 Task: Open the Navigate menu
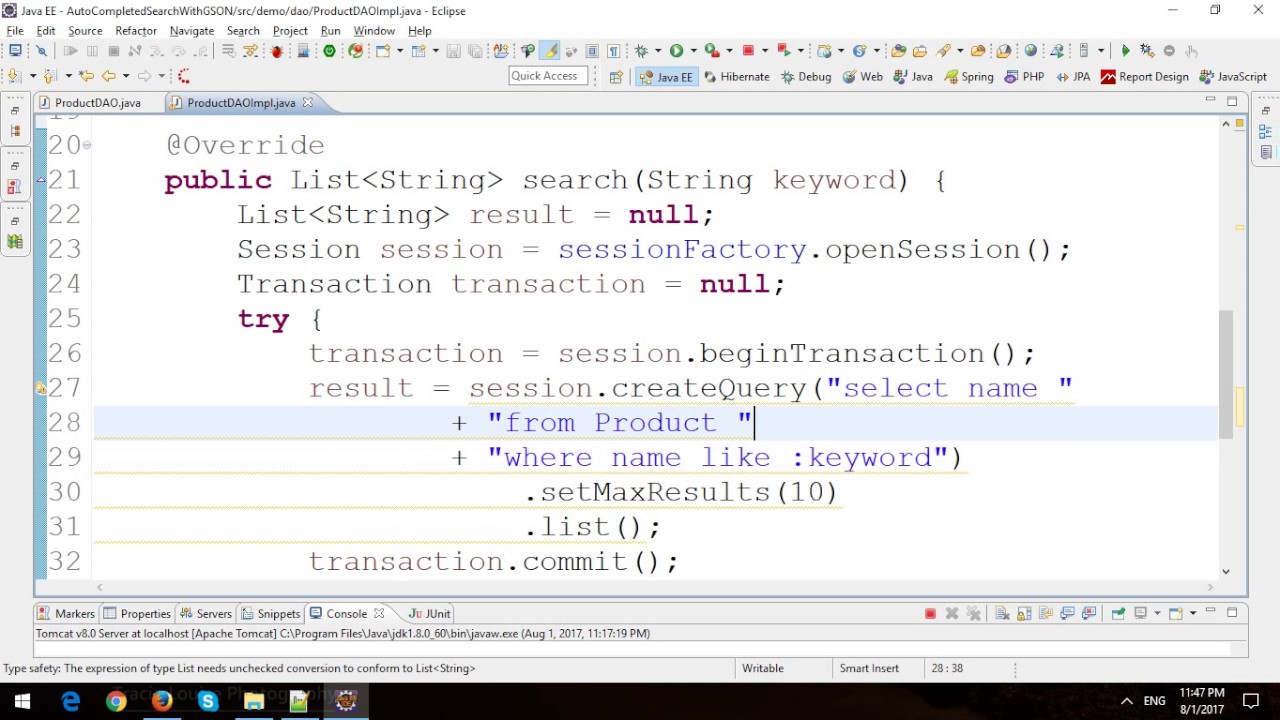point(192,31)
